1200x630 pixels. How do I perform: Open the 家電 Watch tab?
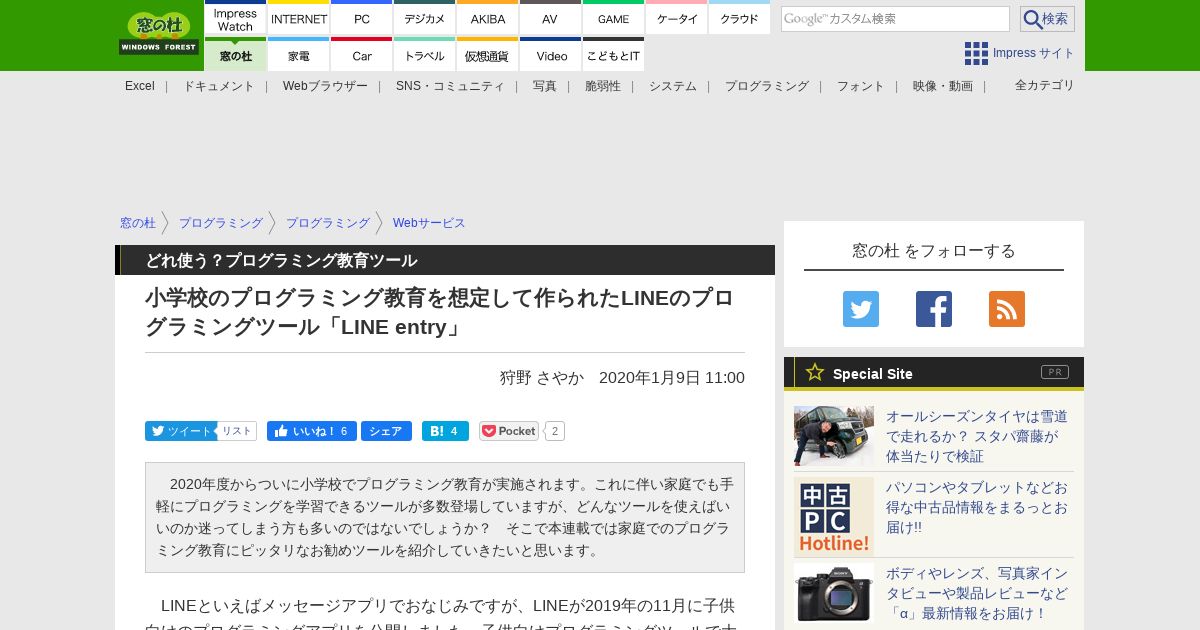click(299, 55)
